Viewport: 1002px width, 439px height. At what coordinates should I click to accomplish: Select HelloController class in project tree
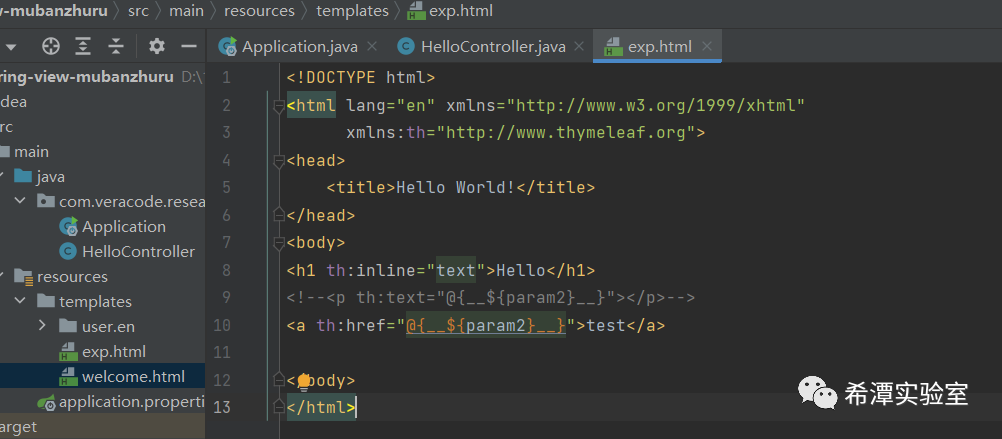coord(138,251)
